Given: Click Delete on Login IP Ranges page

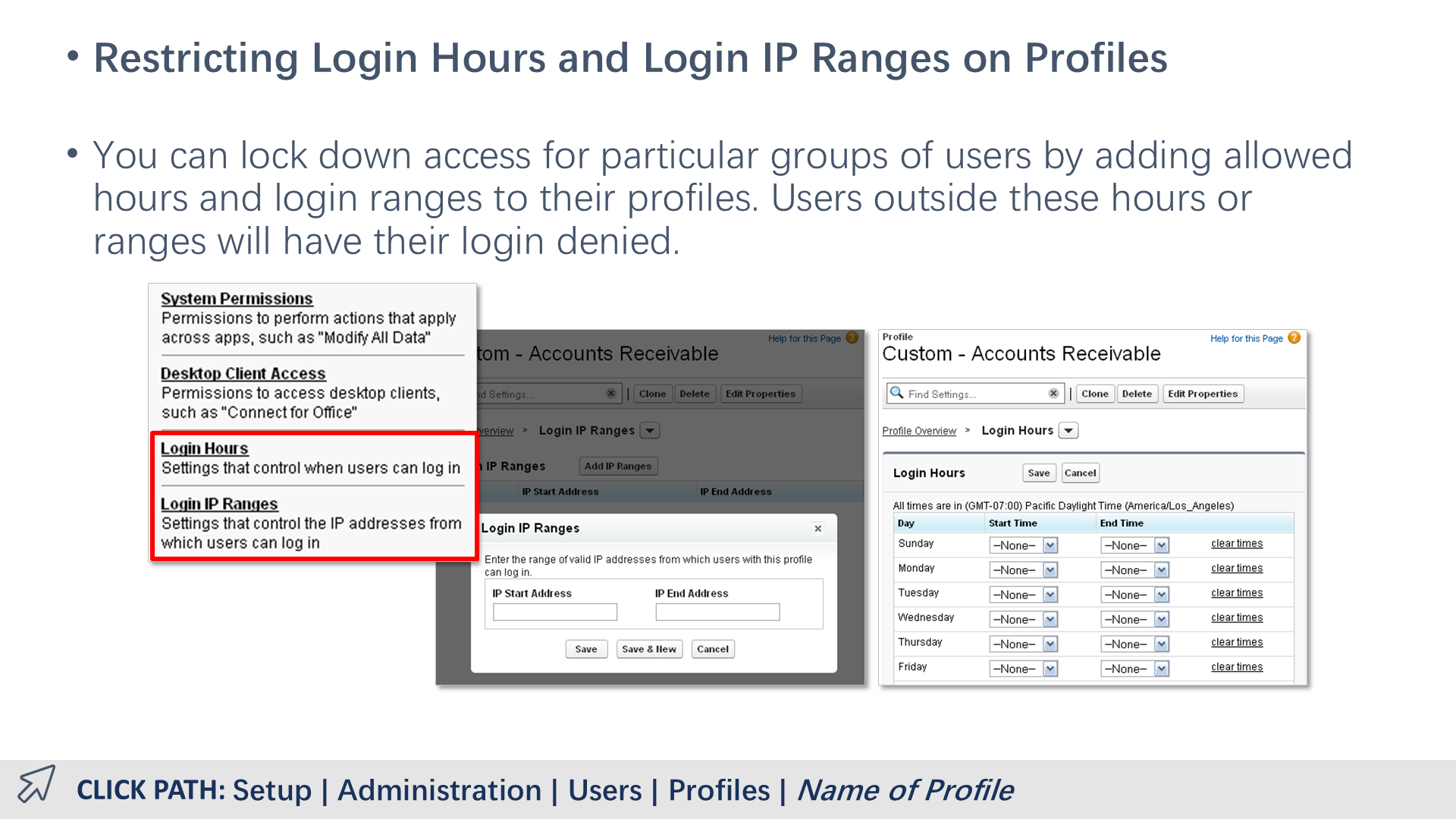Looking at the screenshot, I should click(695, 394).
